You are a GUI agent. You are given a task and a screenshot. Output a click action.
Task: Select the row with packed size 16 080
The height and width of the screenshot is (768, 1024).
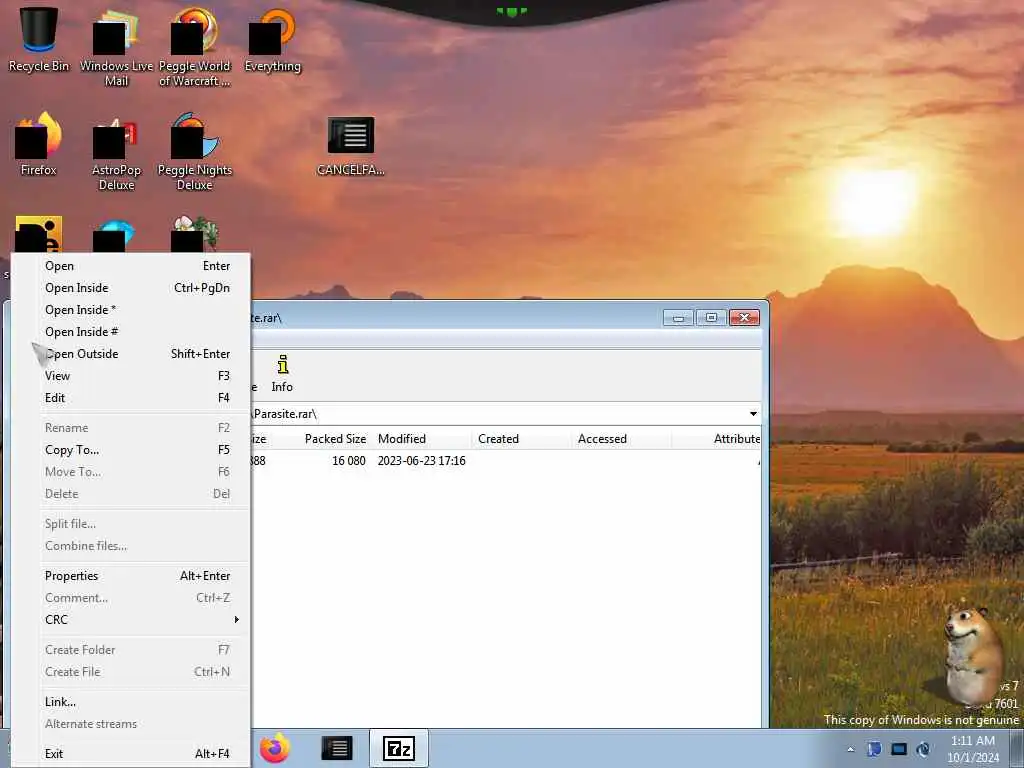coord(506,461)
